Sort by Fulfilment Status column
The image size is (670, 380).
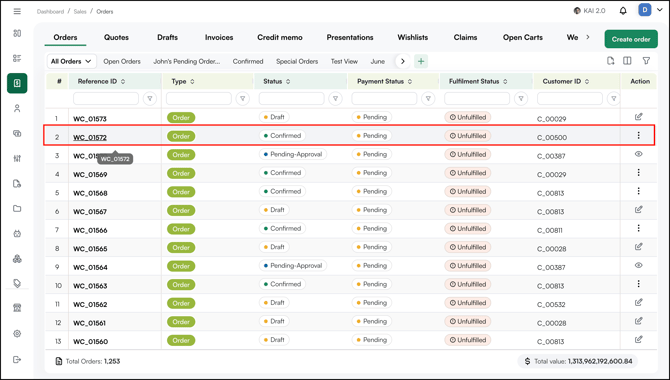point(505,81)
